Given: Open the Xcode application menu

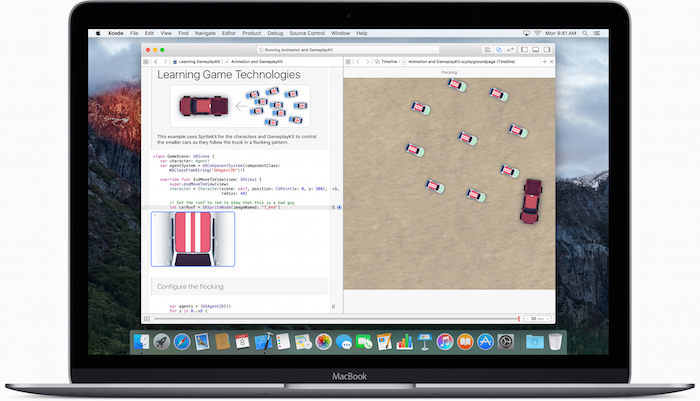Looking at the screenshot, I should pos(116,33).
